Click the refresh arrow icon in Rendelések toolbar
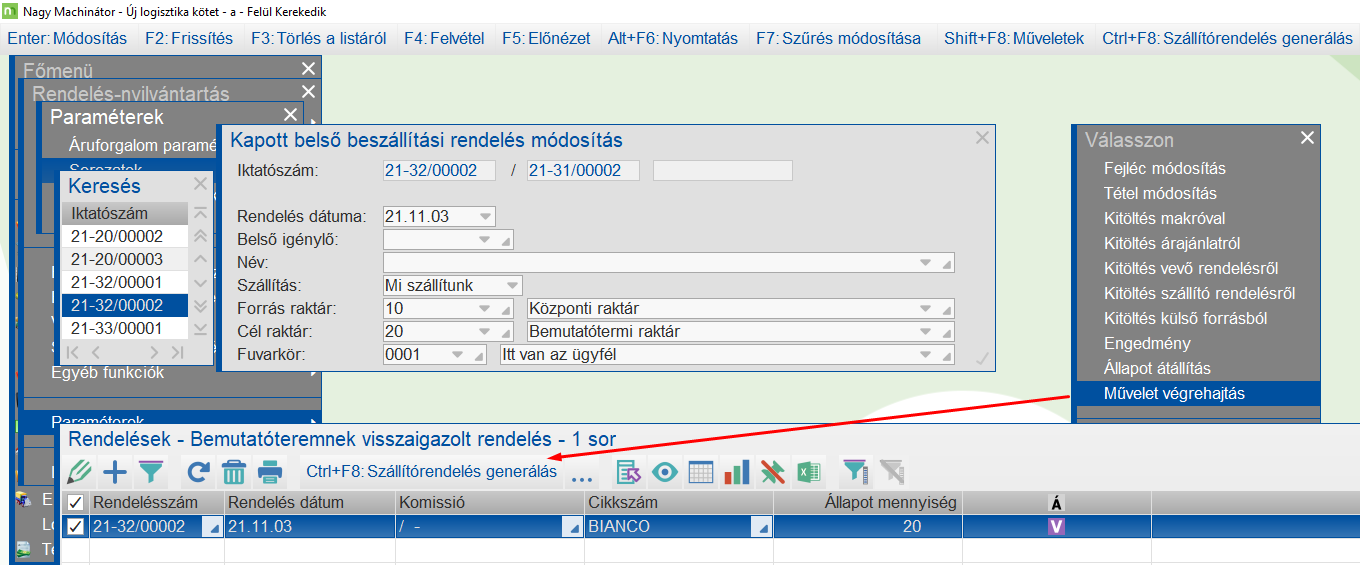 (x=198, y=472)
